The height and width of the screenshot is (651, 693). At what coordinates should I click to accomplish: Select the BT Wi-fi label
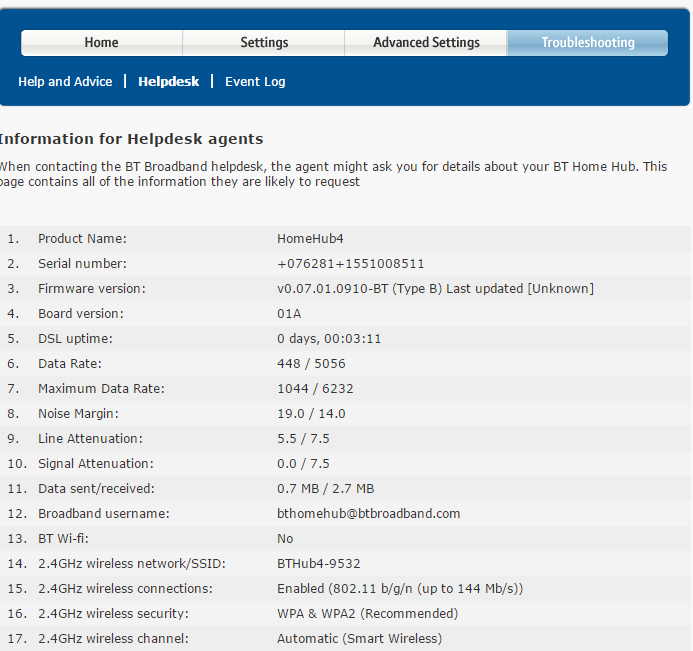pos(63,539)
